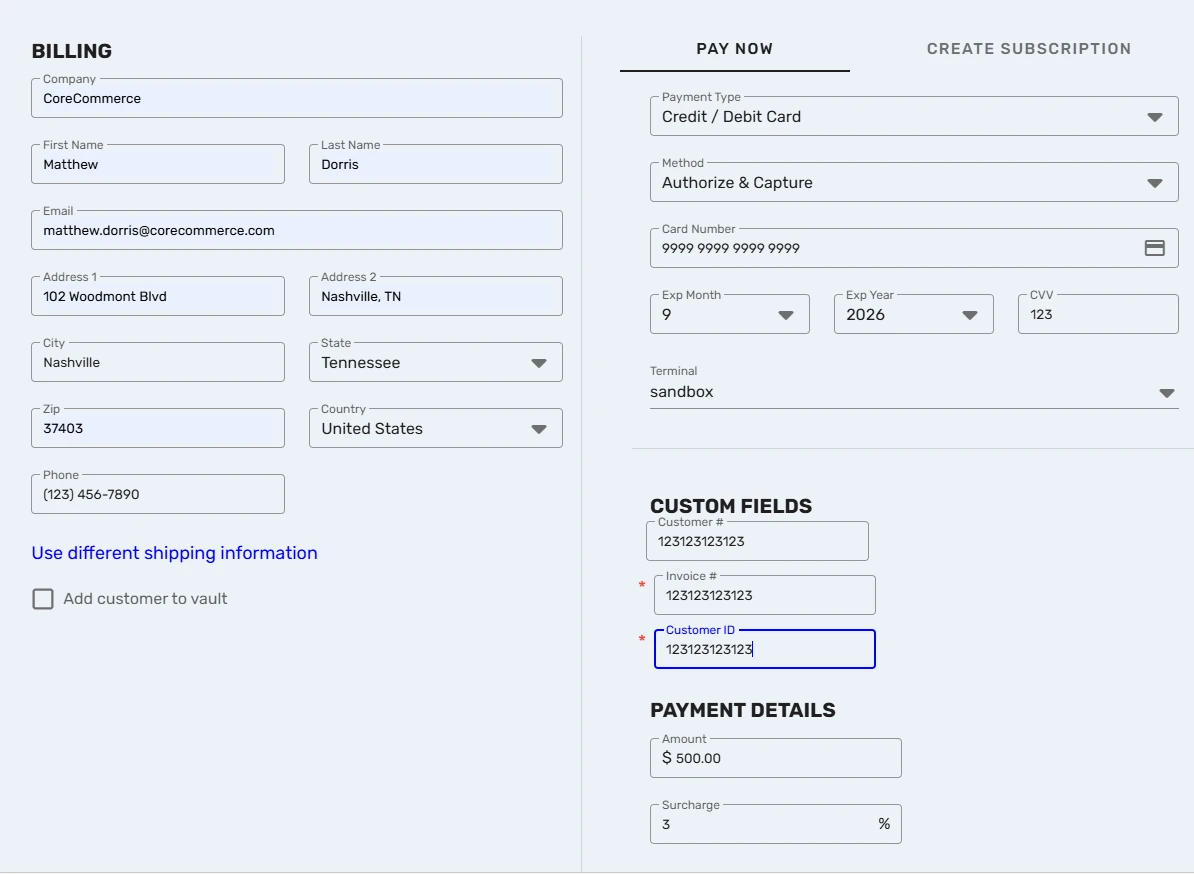The height and width of the screenshot is (874, 1194).
Task: Switch to the Pay Now tab
Action: click(x=735, y=49)
